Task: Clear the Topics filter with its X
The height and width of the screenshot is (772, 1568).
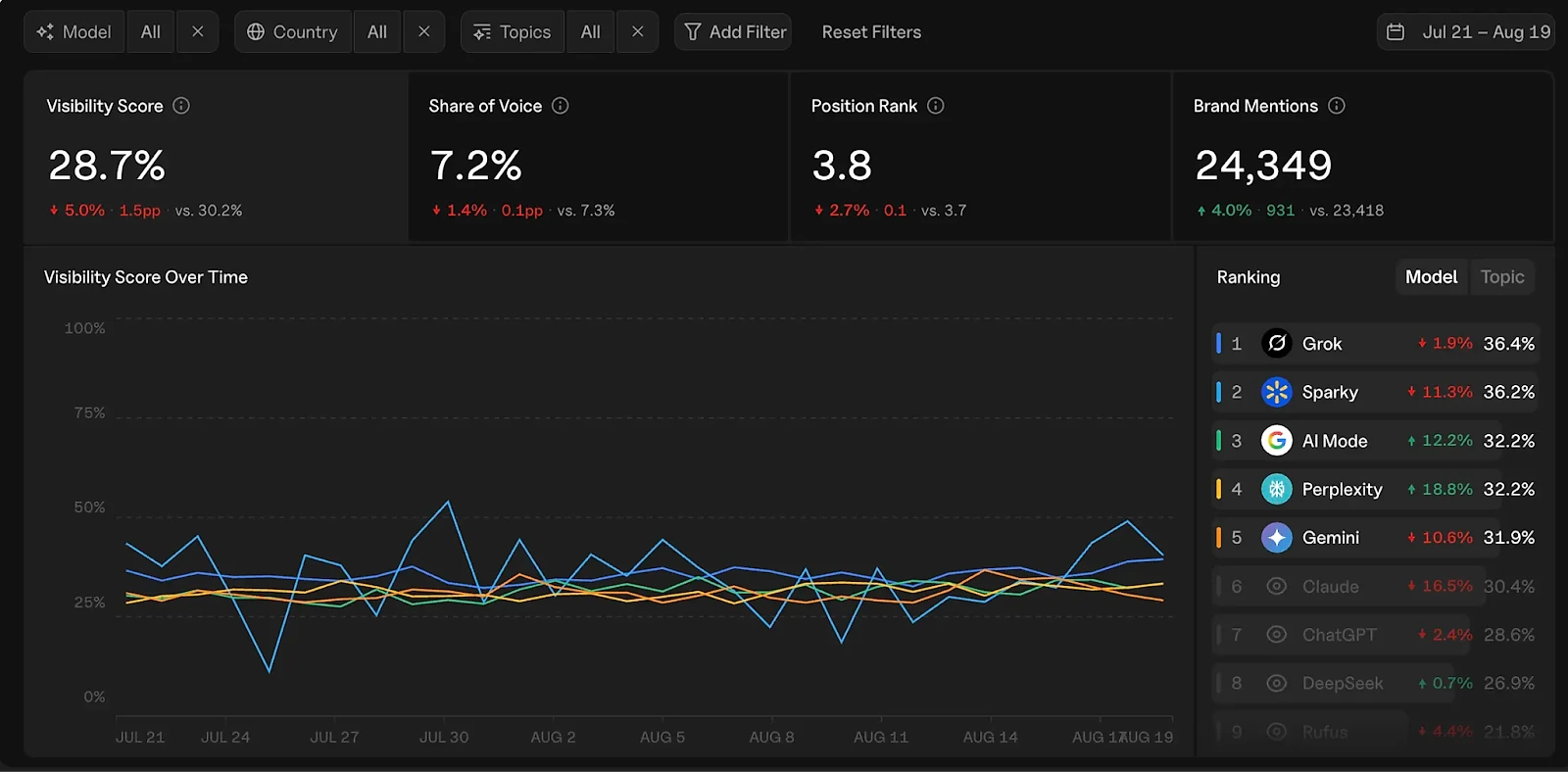Action: point(638,32)
